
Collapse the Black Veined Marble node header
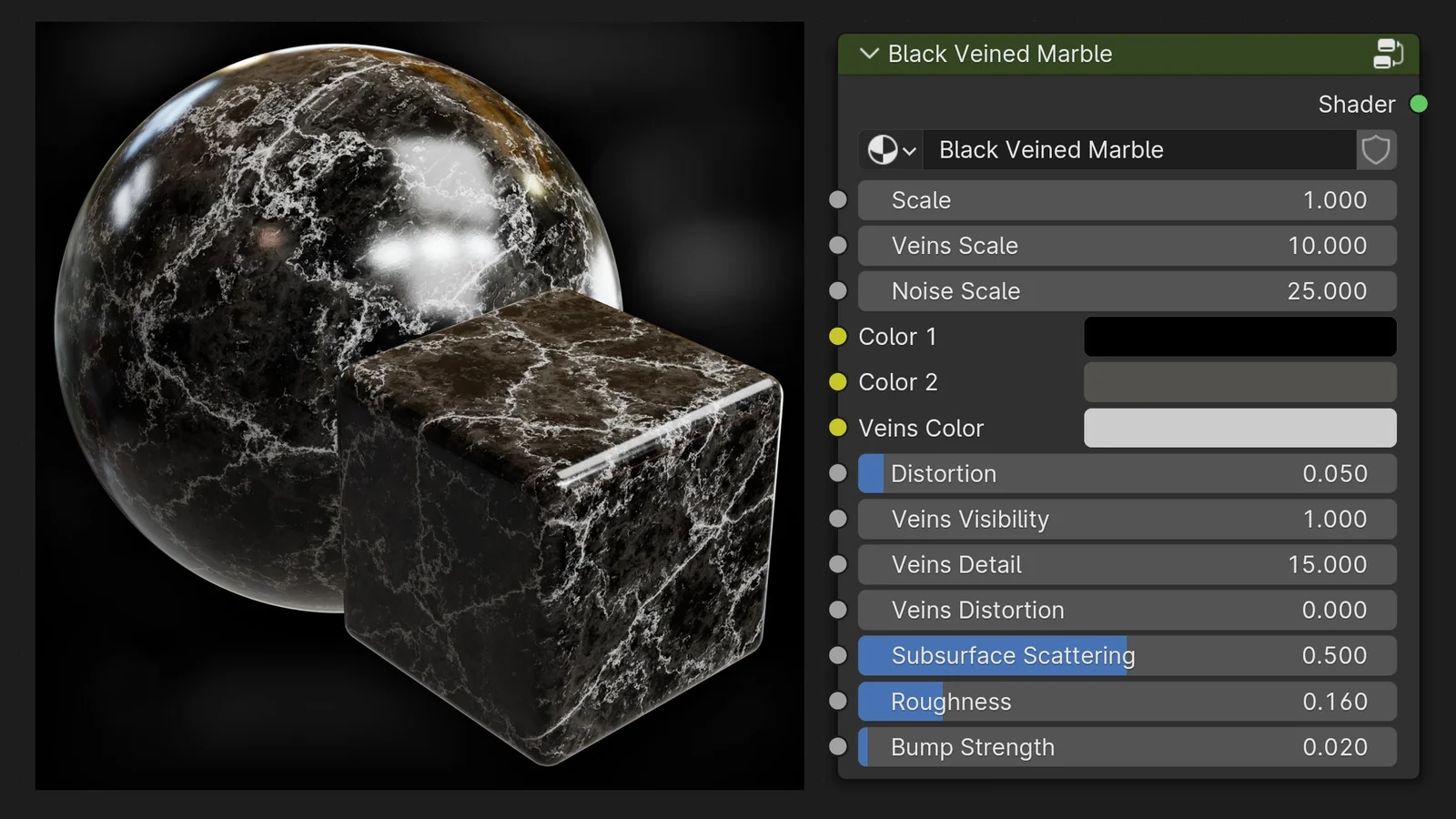(868, 54)
